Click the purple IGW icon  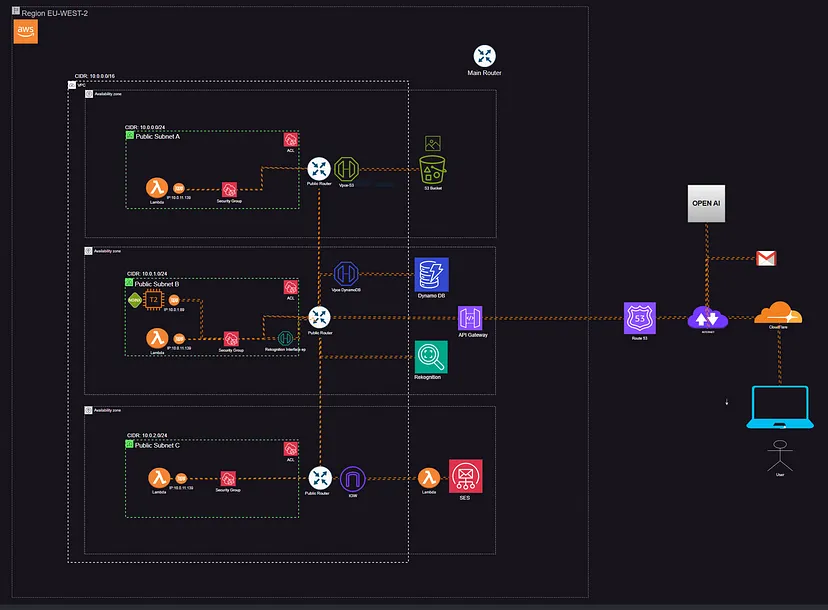353,479
